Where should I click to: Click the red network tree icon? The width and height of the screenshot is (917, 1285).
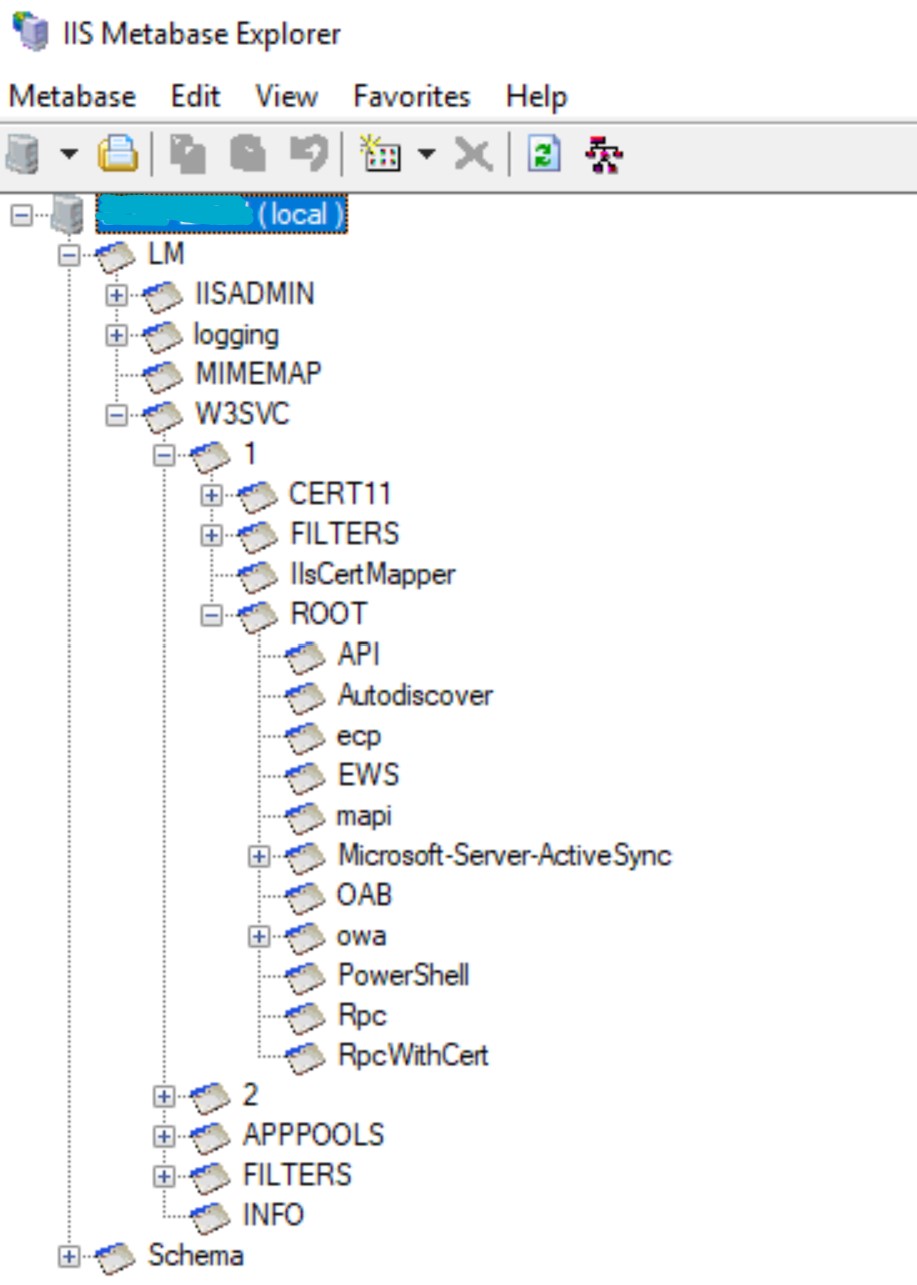(x=604, y=155)
